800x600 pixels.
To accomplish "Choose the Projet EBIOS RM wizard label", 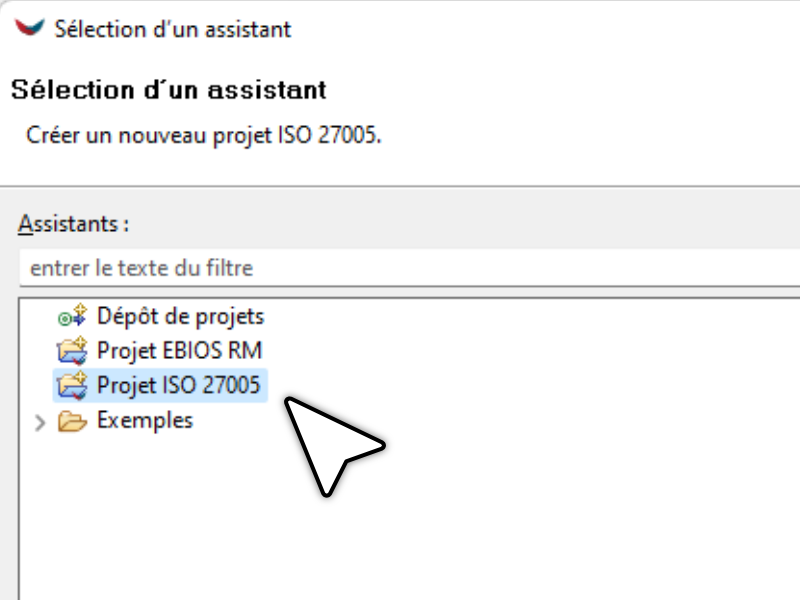I will [180, 351].
